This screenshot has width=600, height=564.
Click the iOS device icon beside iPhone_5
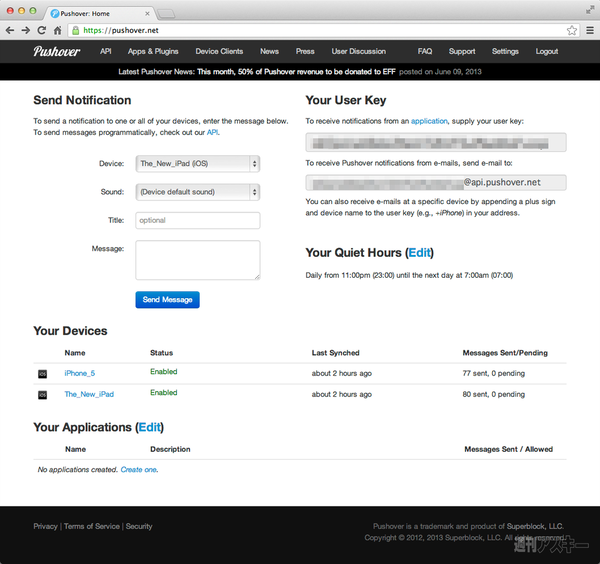pyautogui.click(x=42, y=374)
